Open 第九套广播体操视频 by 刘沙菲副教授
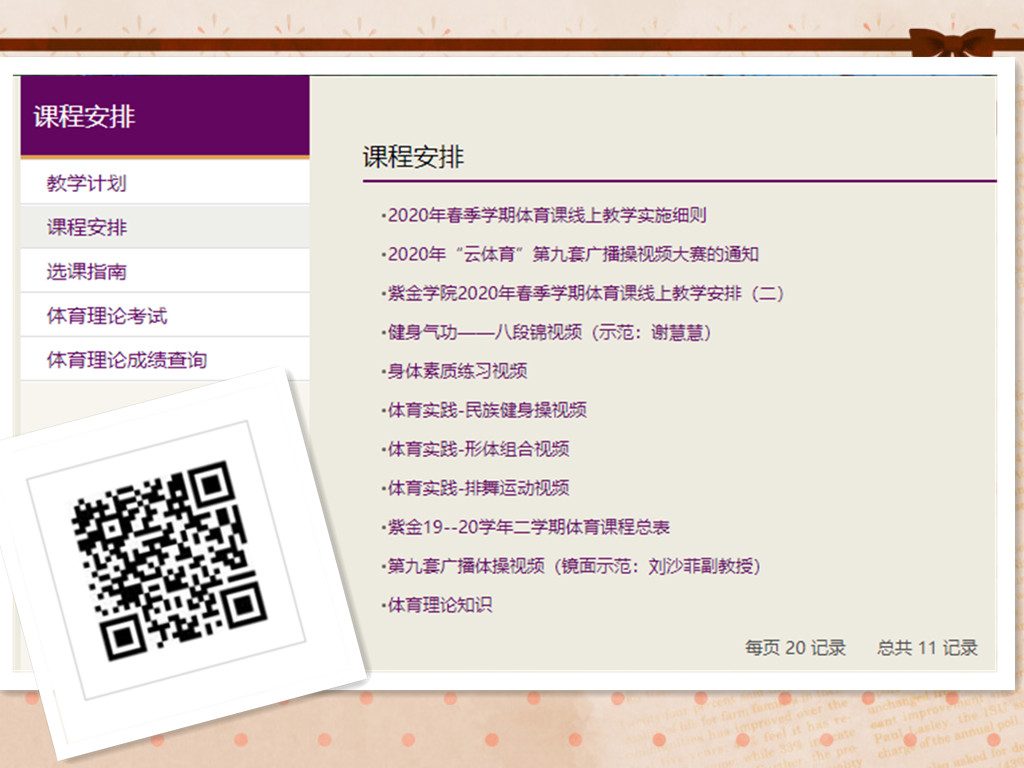This screenshot has height=768, width=1024. pos(575,566)
